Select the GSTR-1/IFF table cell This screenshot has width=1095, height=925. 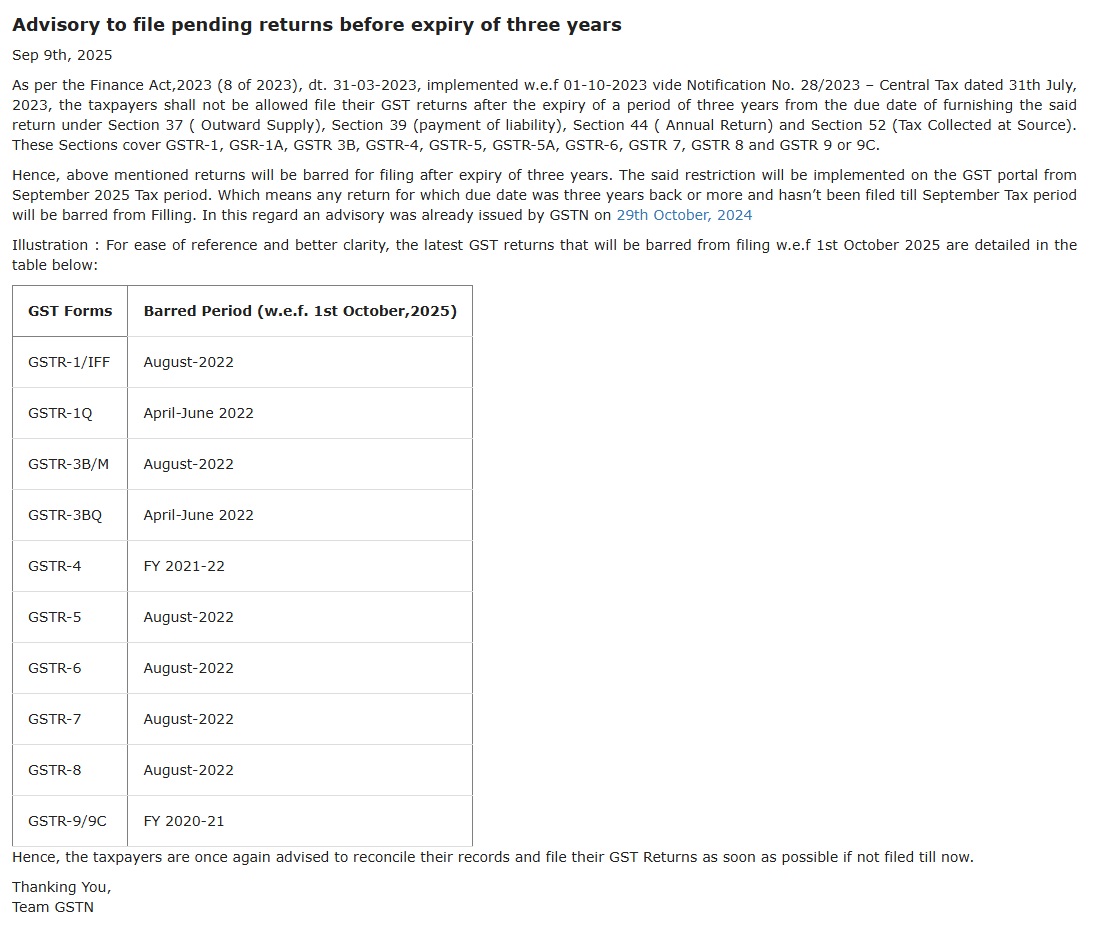pyautogui.click(x=69, y=362)
